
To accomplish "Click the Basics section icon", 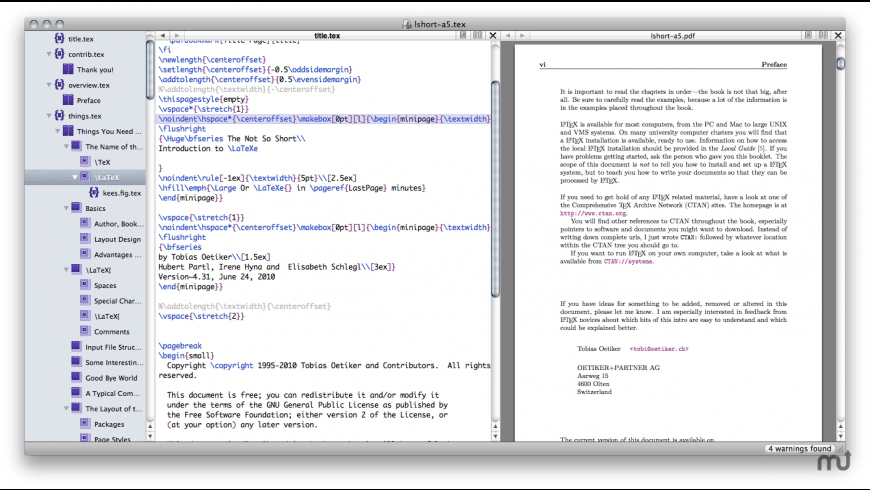I will click(77, 208).
